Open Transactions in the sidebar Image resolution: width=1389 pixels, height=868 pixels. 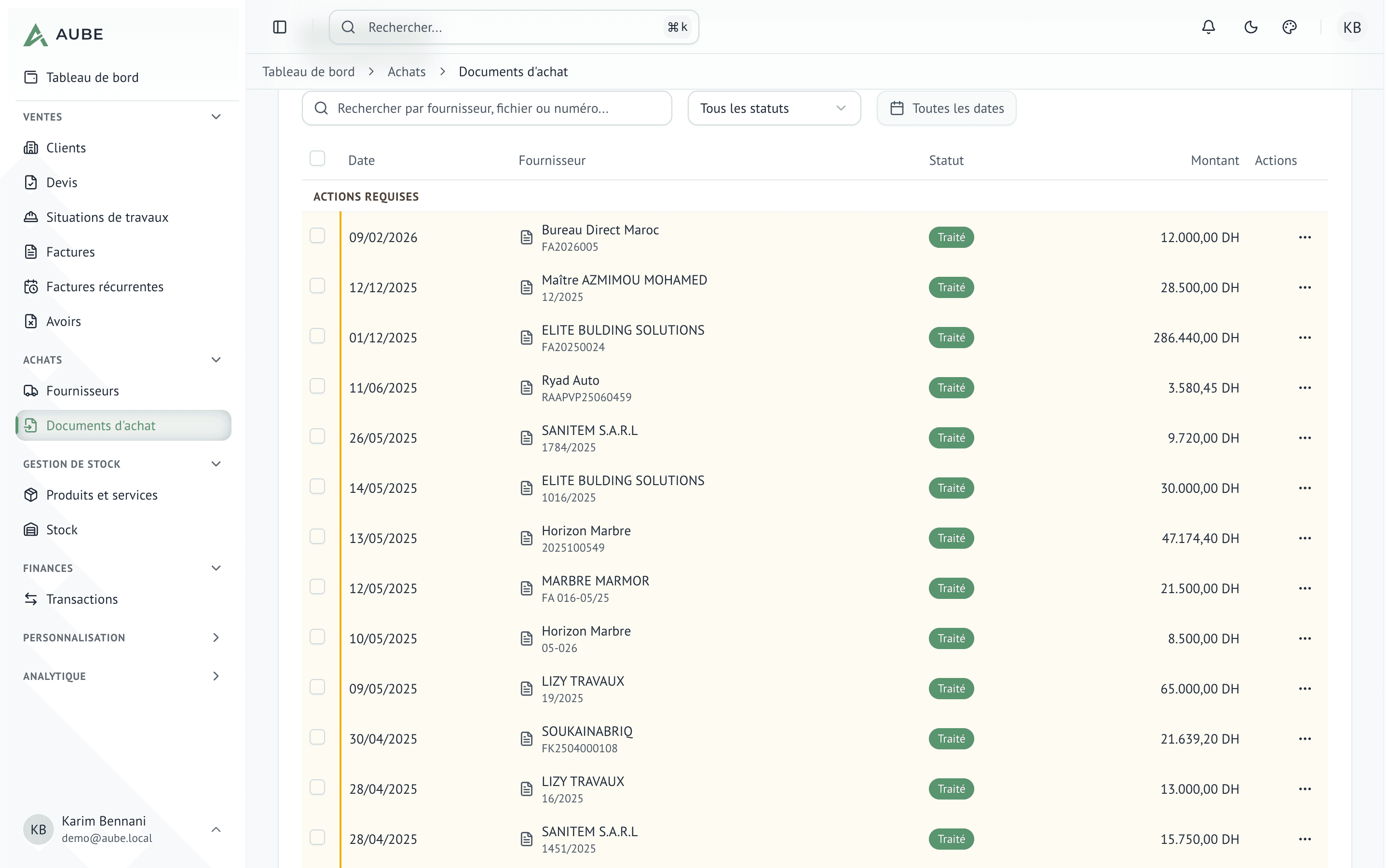click(123, 599)
